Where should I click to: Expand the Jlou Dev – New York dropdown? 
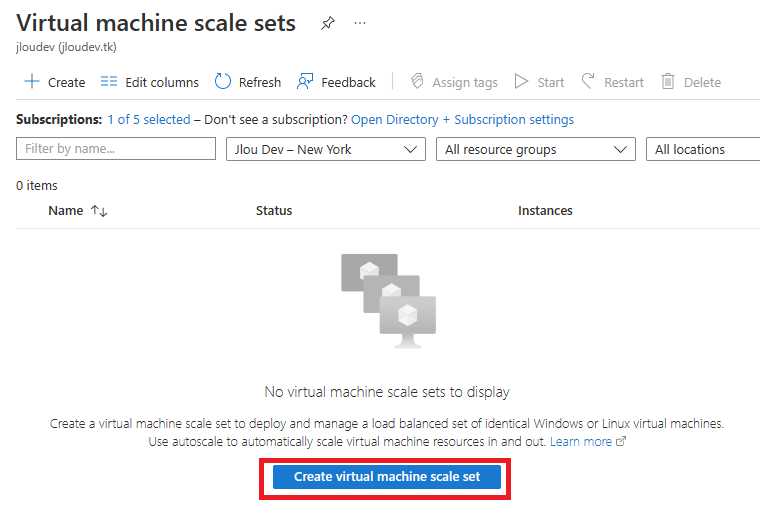(326, 149)
